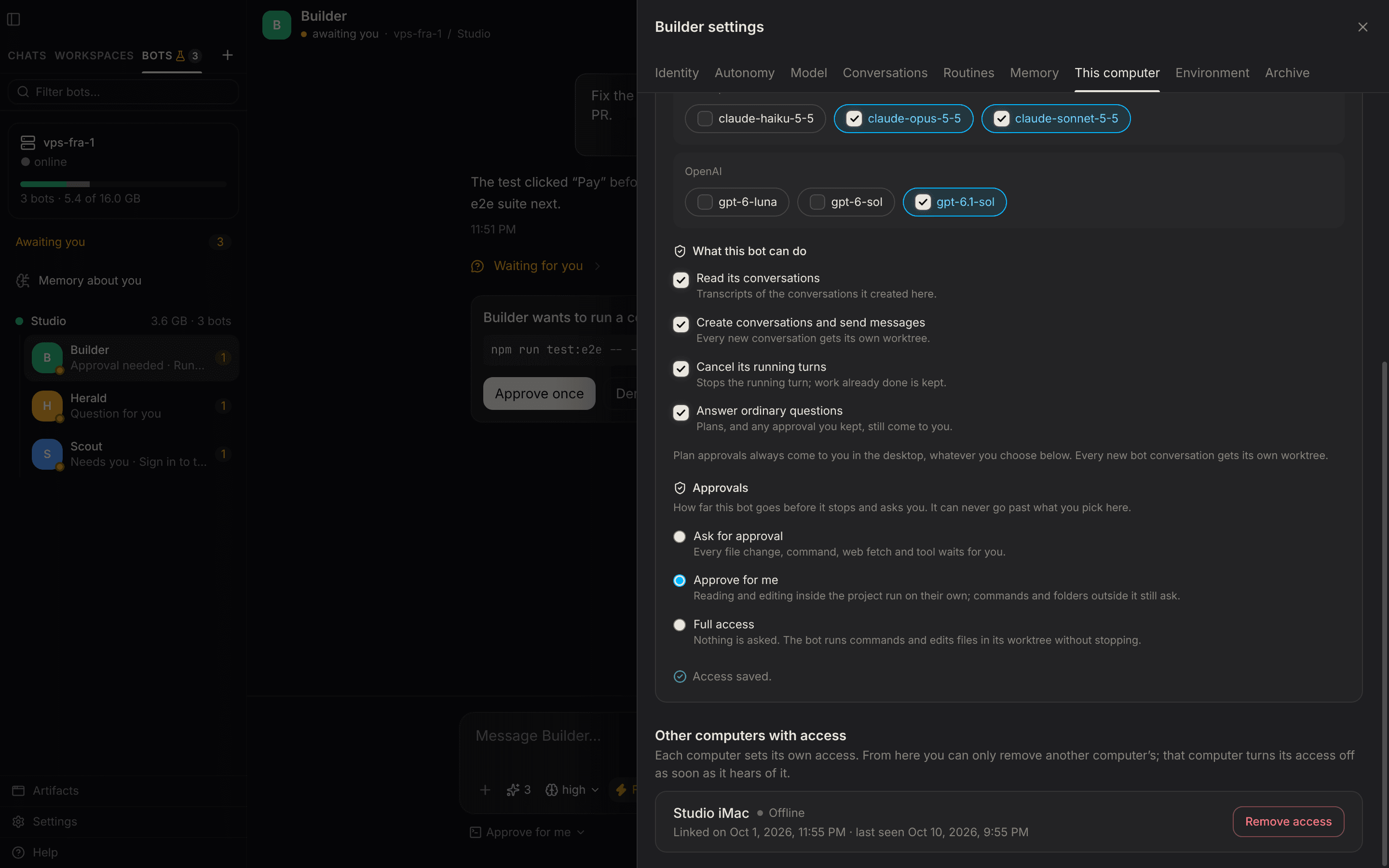Open the Conversations tab
The image size is (1389, 868).
point(885,73)
